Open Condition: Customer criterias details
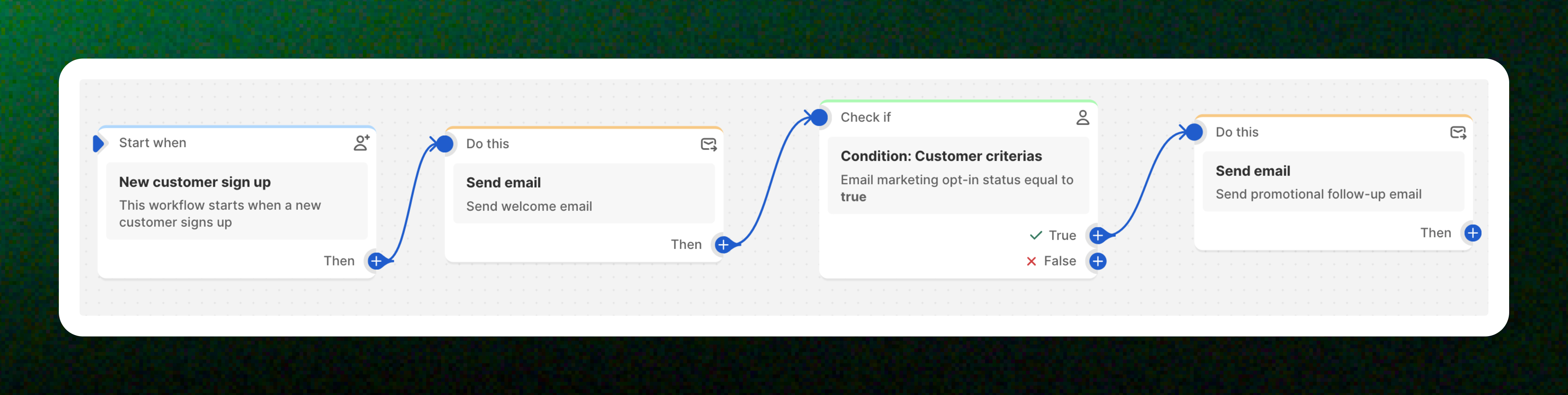 [x=958, y=176]
